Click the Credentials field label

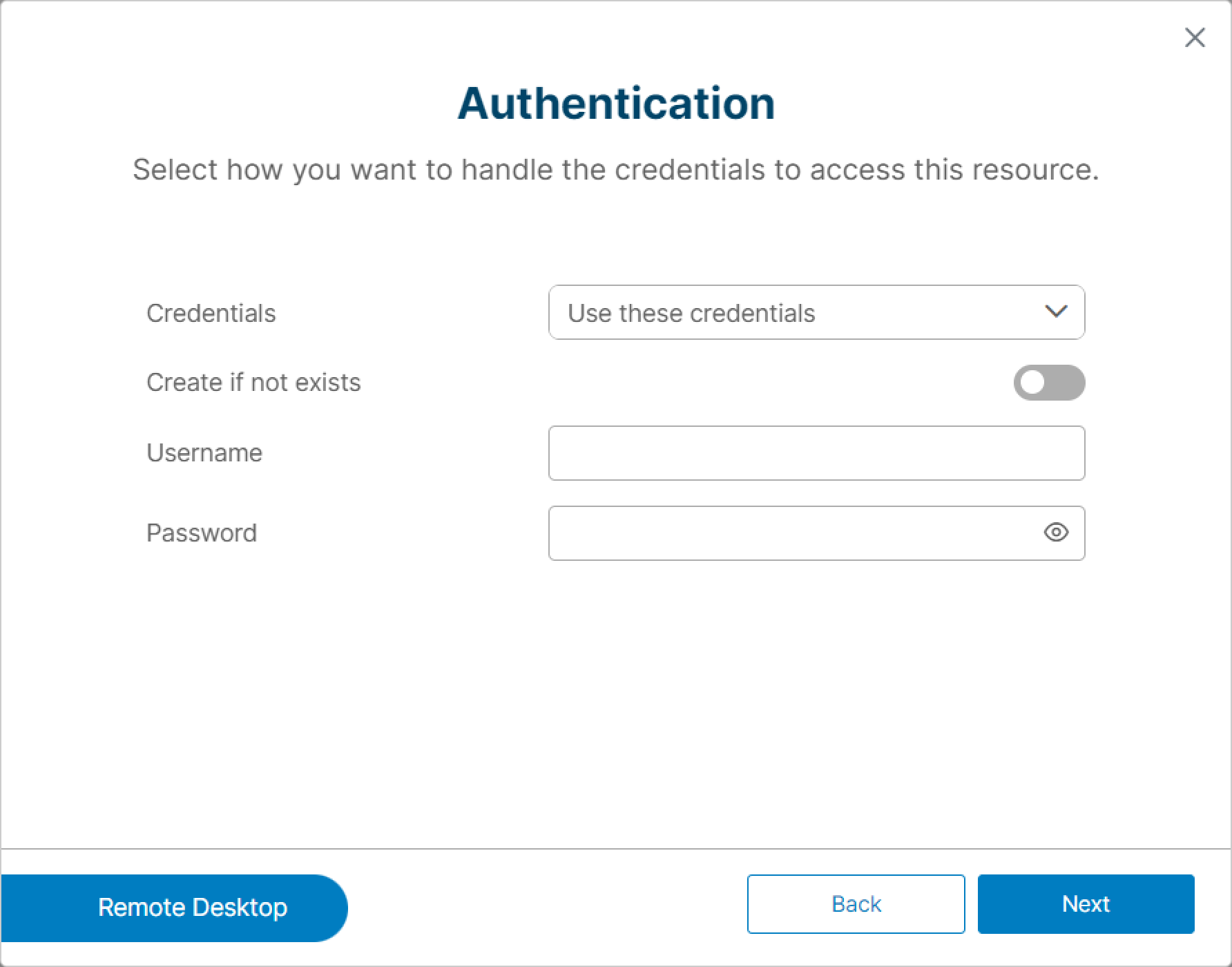tap(211, 313)
